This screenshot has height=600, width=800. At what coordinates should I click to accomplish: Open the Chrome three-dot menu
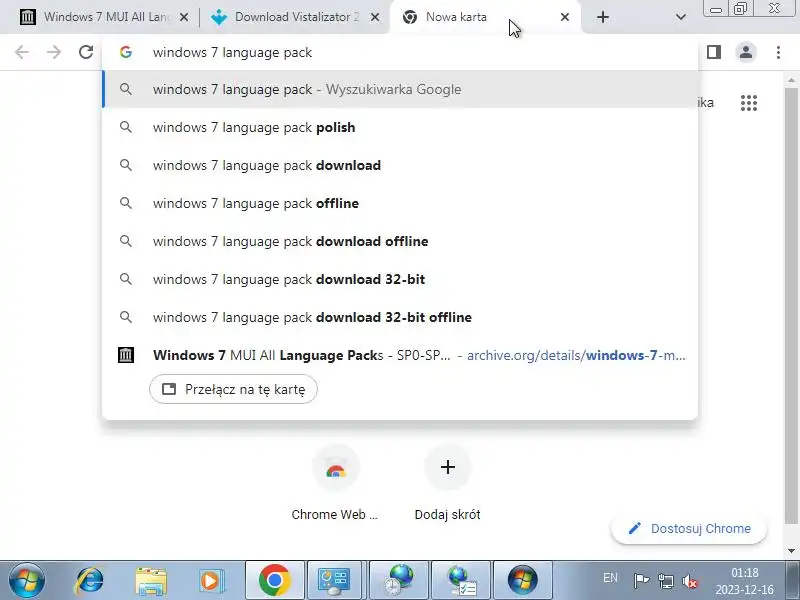click(x=778, y=52)
